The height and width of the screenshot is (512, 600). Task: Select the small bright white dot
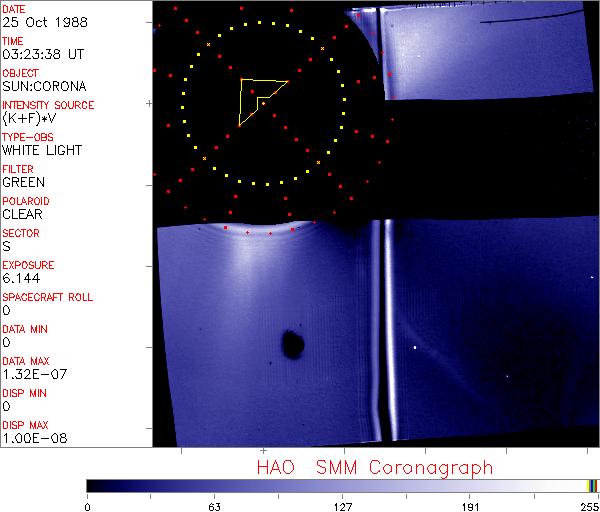[x=415, y=347]
